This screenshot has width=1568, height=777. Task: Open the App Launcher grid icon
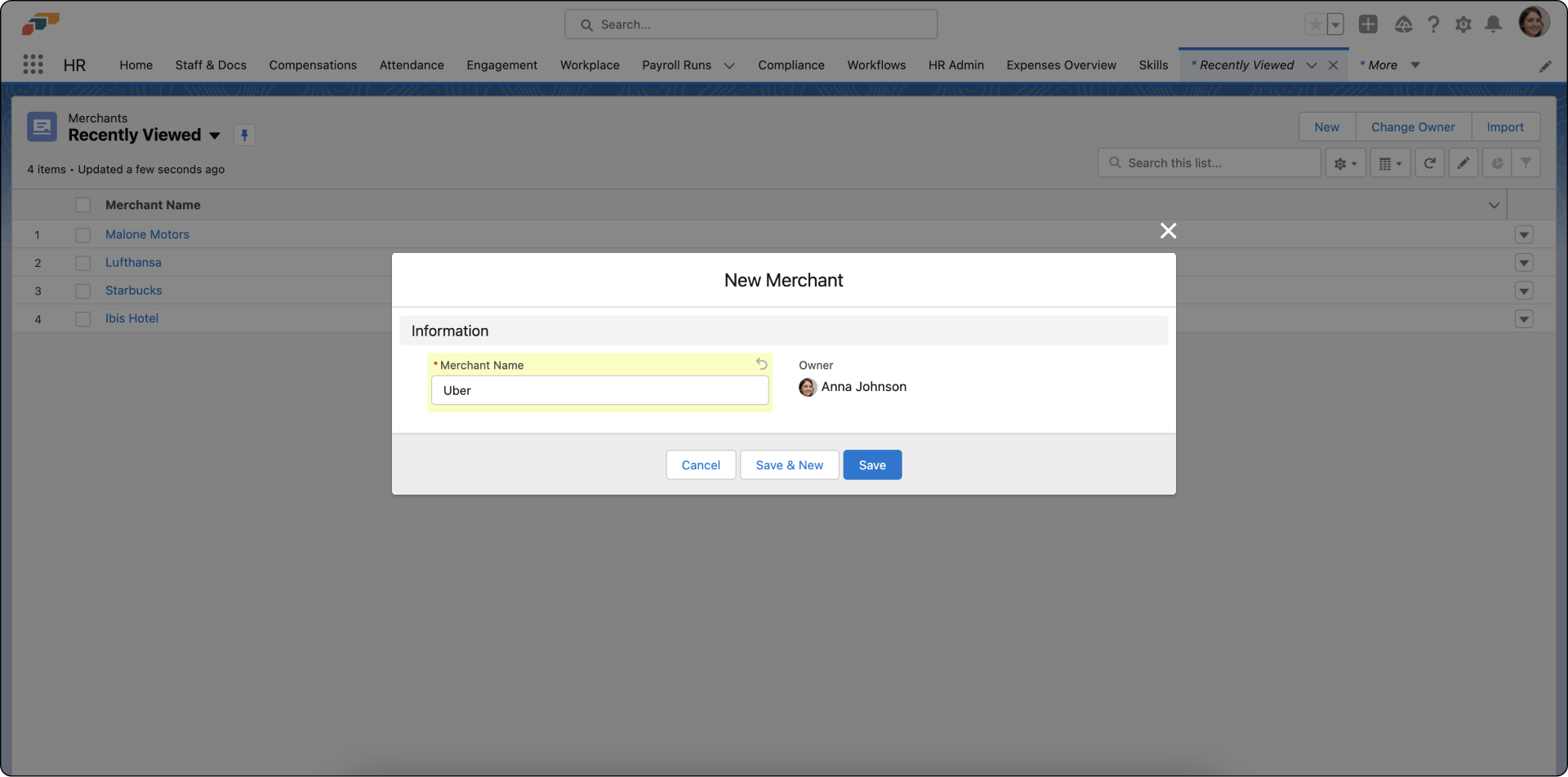tap(33, 64)
